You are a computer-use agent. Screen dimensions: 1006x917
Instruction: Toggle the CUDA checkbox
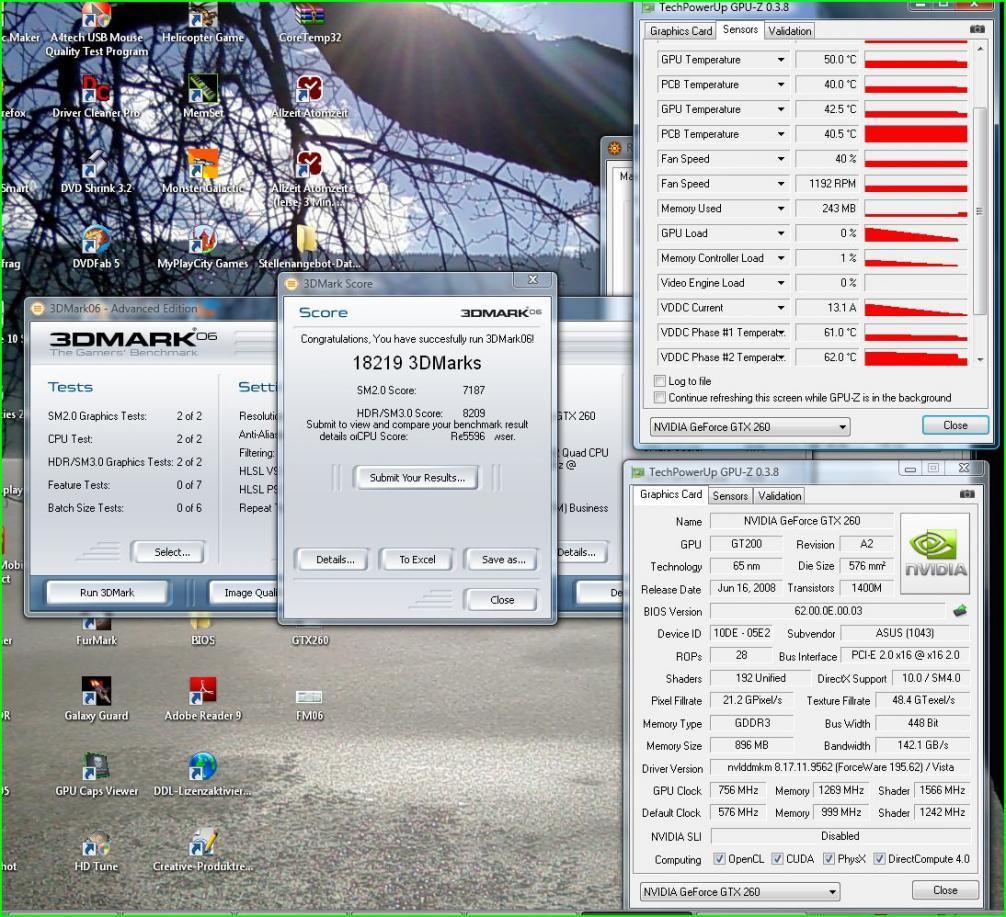[777, 859]
